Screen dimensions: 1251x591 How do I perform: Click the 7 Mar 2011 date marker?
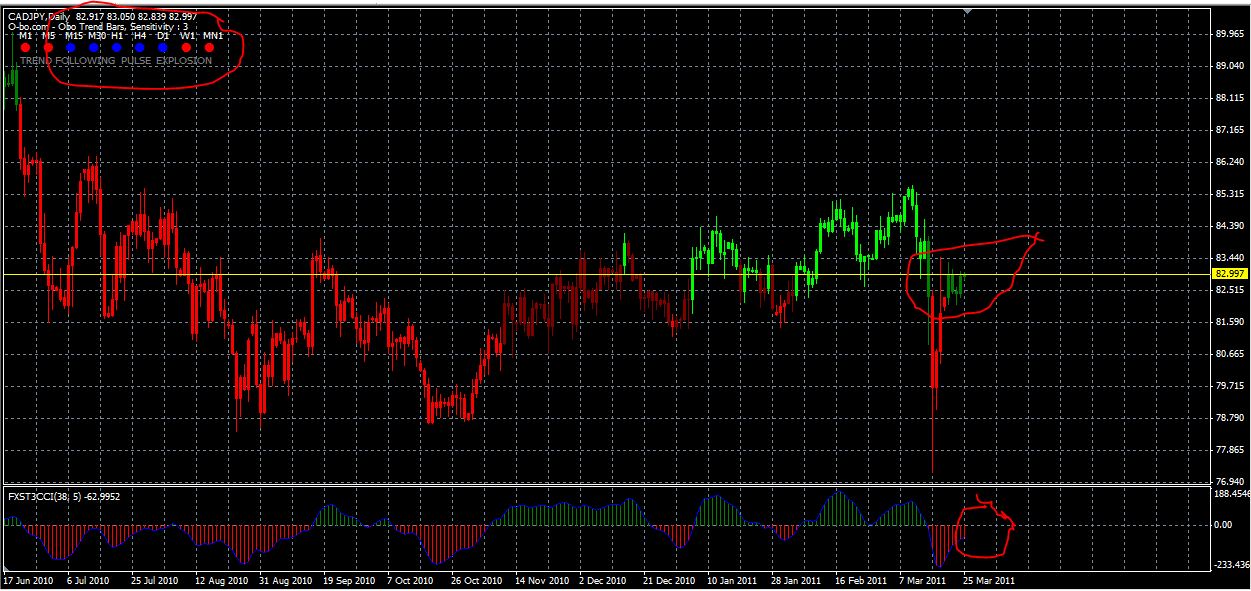[x=921, y=580]
